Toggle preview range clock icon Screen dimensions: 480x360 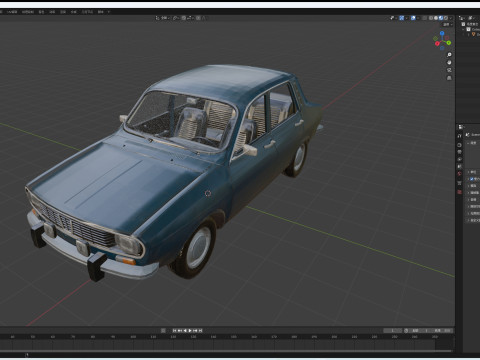pyautogui.click(x=406, y=331)
